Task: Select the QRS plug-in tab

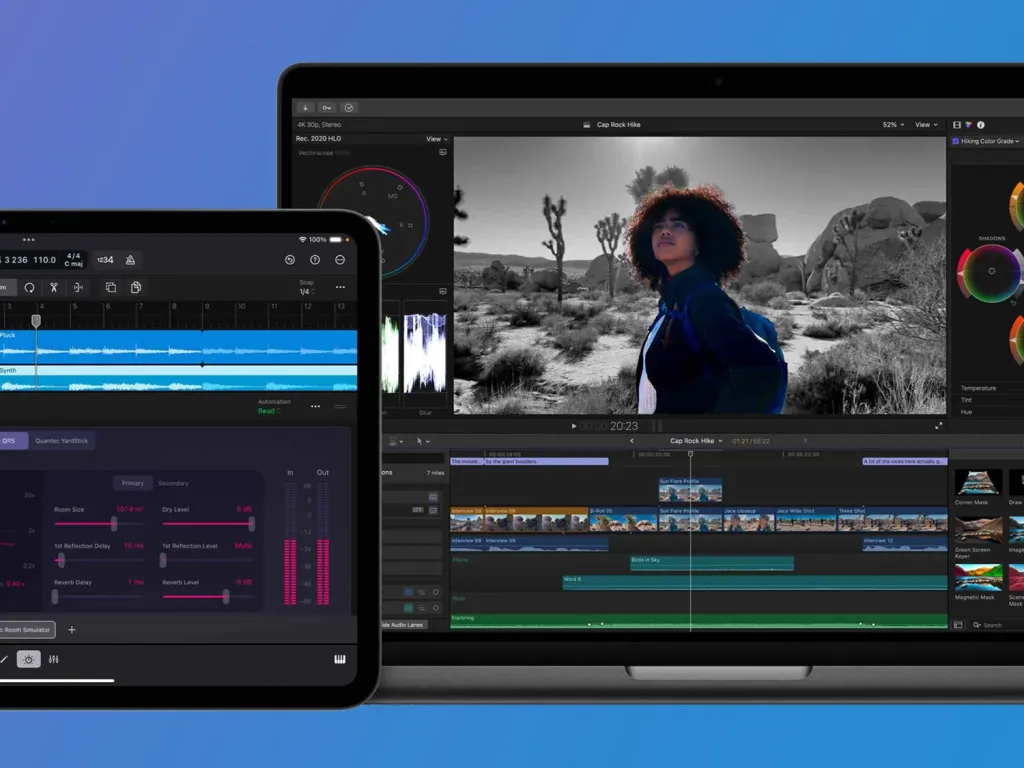Action: click(x=10, y=441)
